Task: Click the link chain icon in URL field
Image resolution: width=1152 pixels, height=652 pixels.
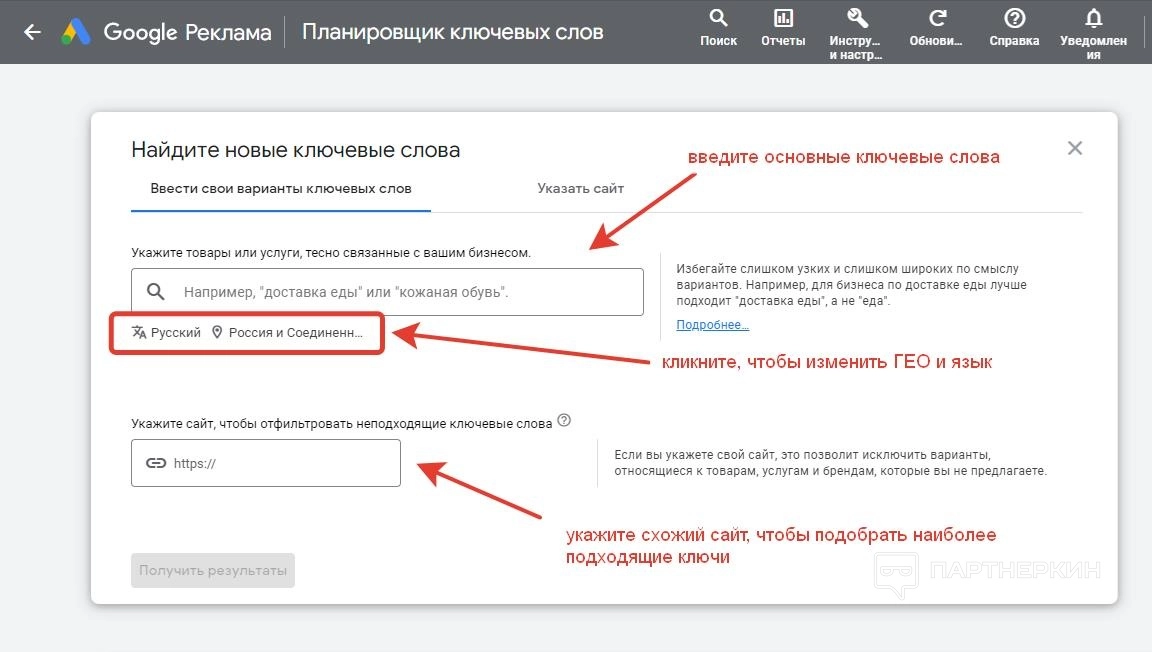Action: tap(156, 463)
